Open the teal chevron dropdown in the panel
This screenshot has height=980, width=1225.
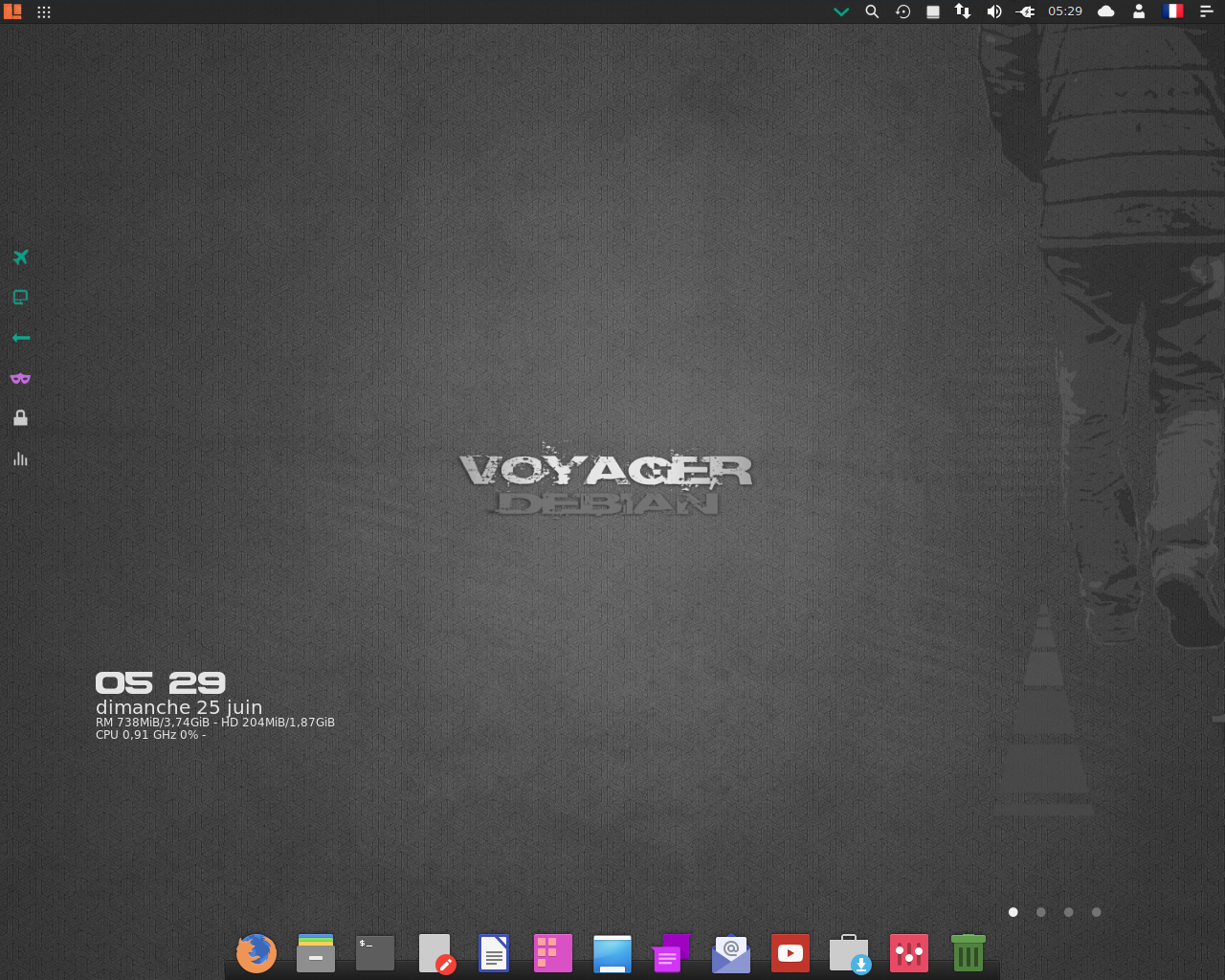click(x=840, y=11)
